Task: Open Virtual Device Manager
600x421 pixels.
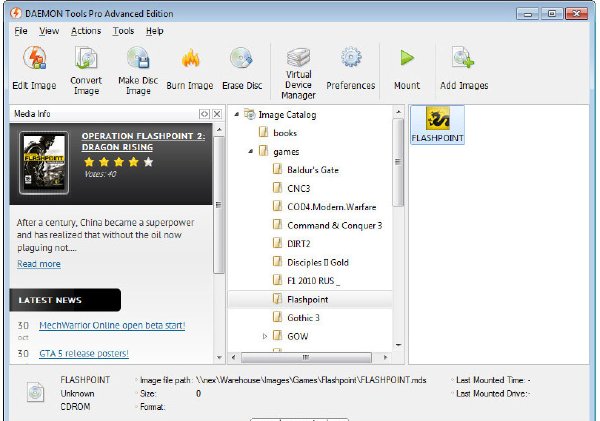Action: [298, 73]
